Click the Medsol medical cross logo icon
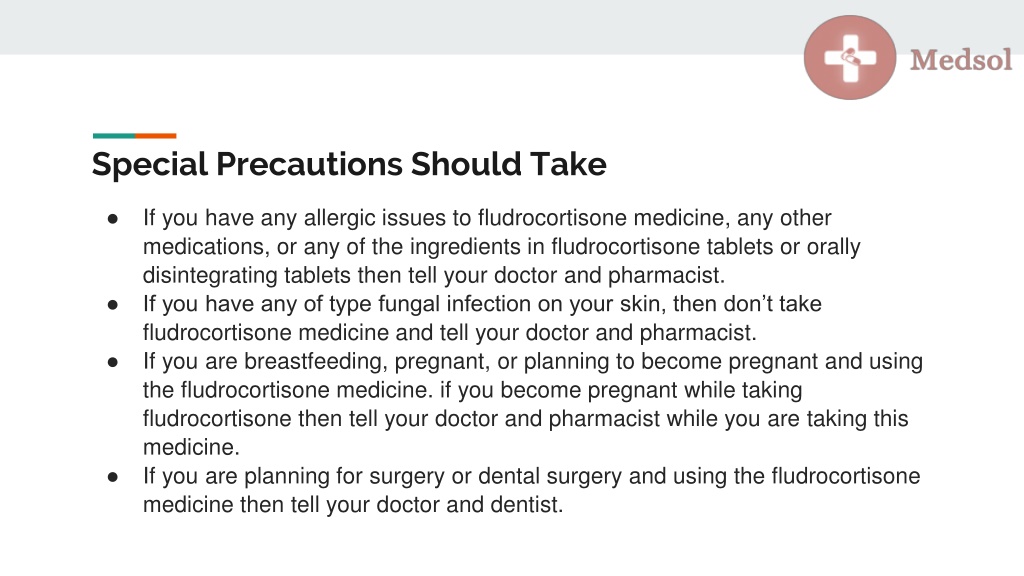Screen dimensions: 1024x576 click(850, 57)
